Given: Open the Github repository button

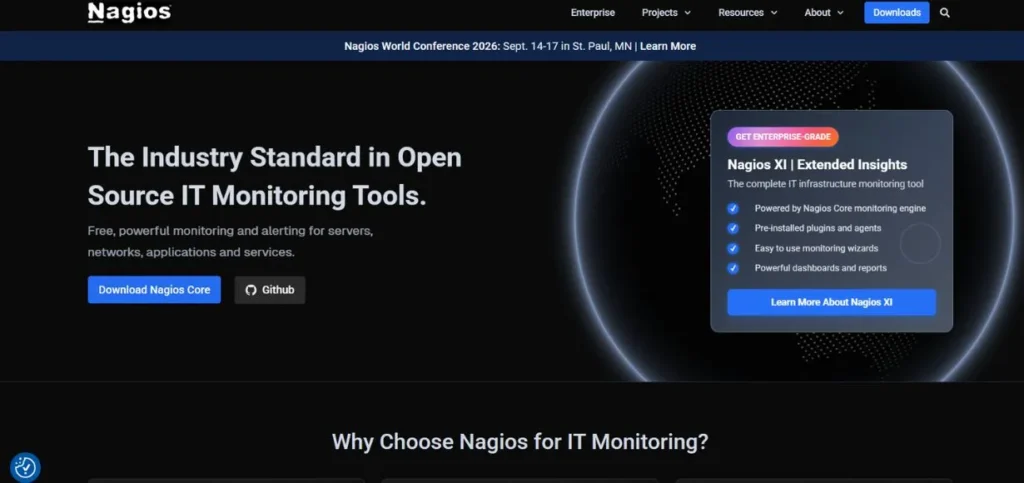Looking at the screenshot, I should click(270, 290).
